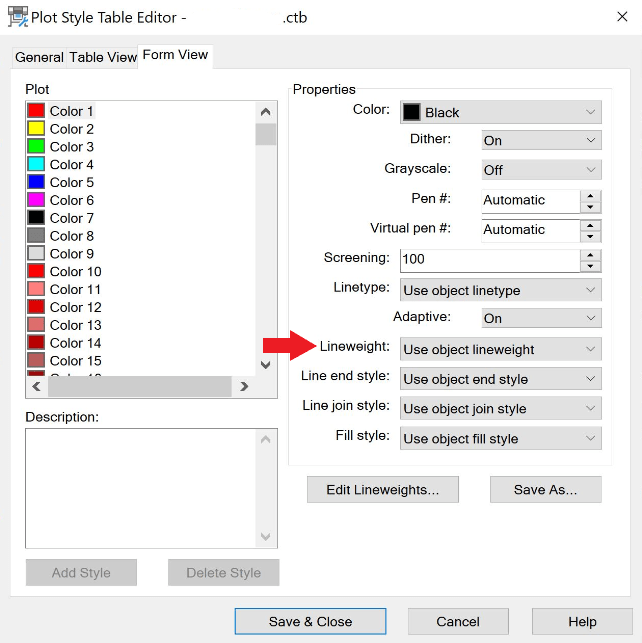Decrease Screening value with down arrow
The height and width of the screenshot is (643, 642).
point(590,266)
